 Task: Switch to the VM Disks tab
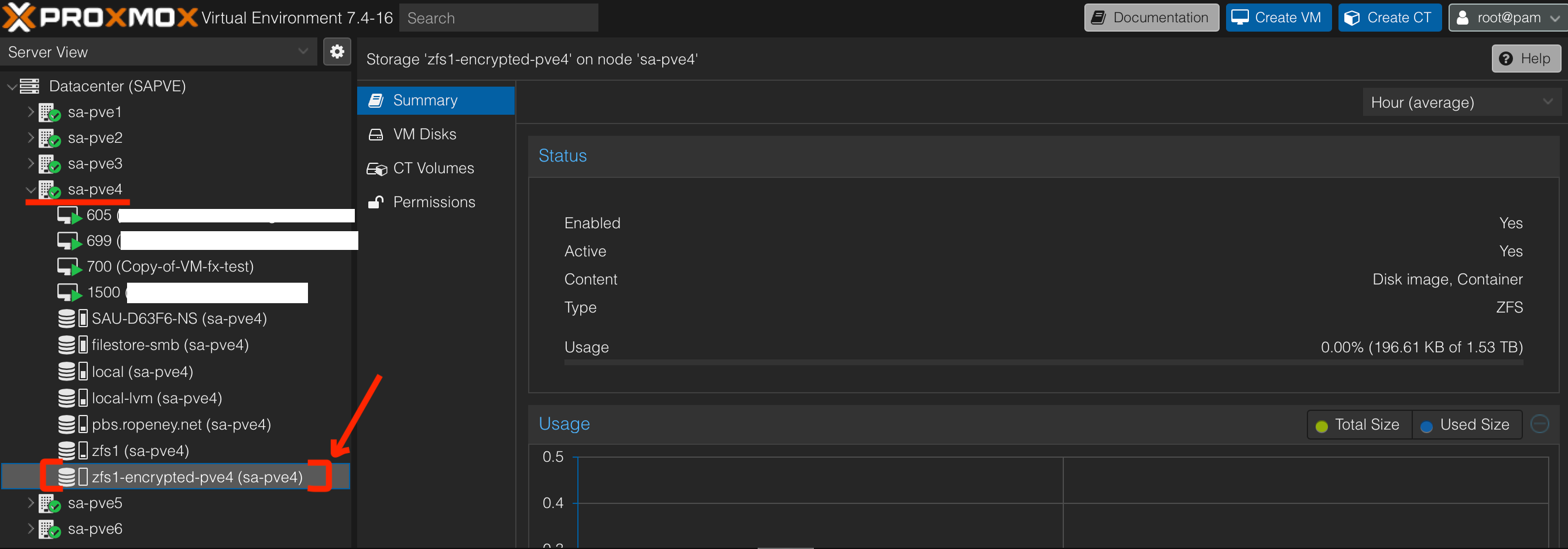pos(424,134)
